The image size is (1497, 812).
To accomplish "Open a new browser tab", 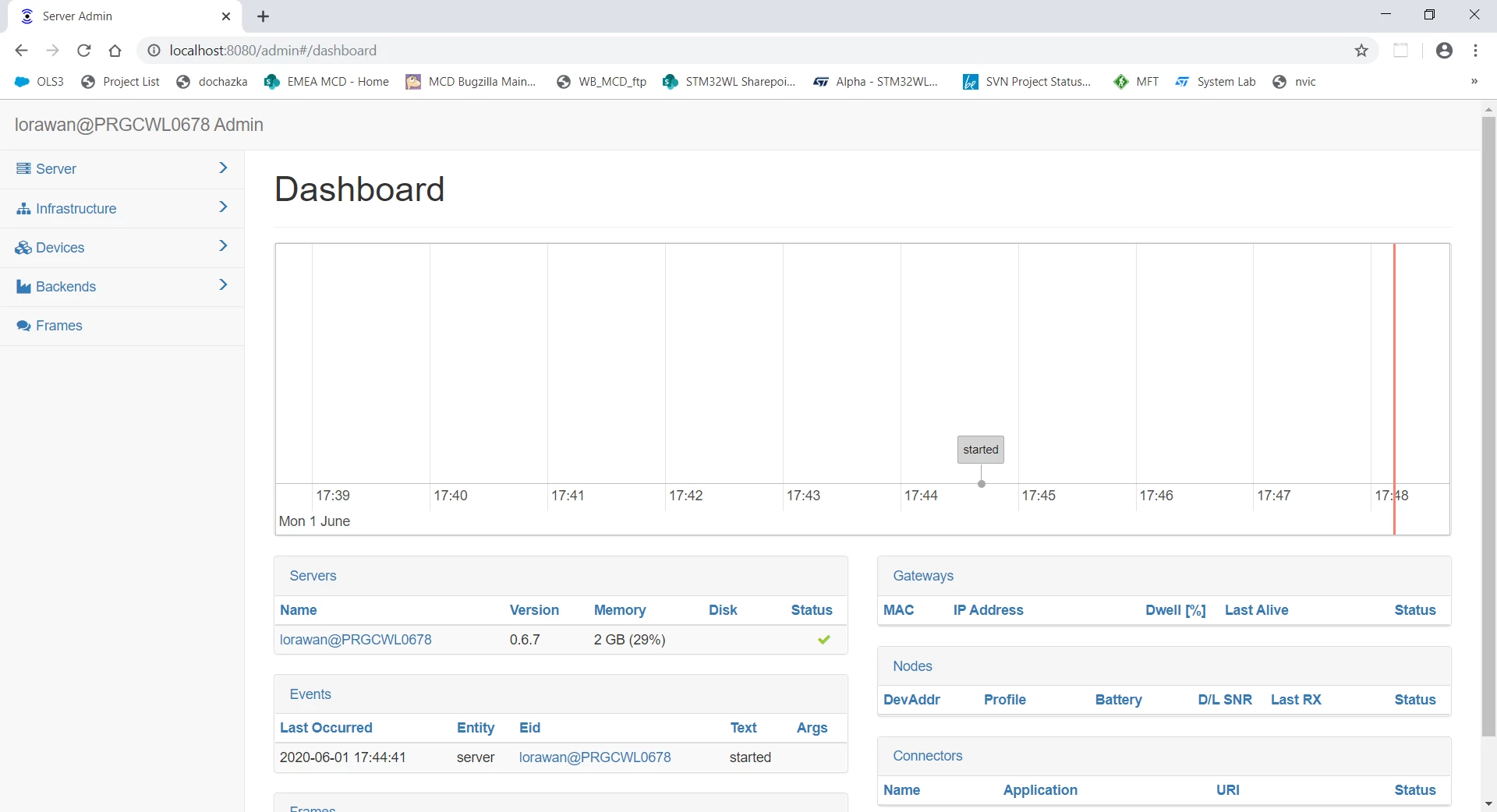I will 264,16.
